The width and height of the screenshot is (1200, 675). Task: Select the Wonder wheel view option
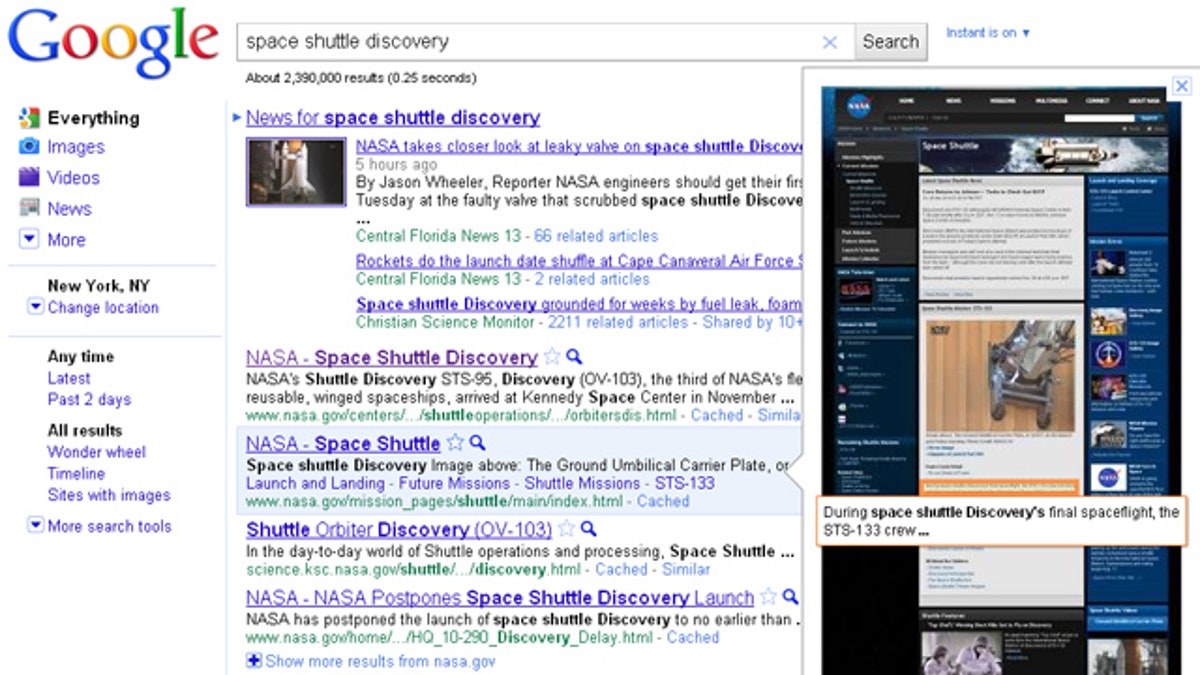tap(96, 452)
